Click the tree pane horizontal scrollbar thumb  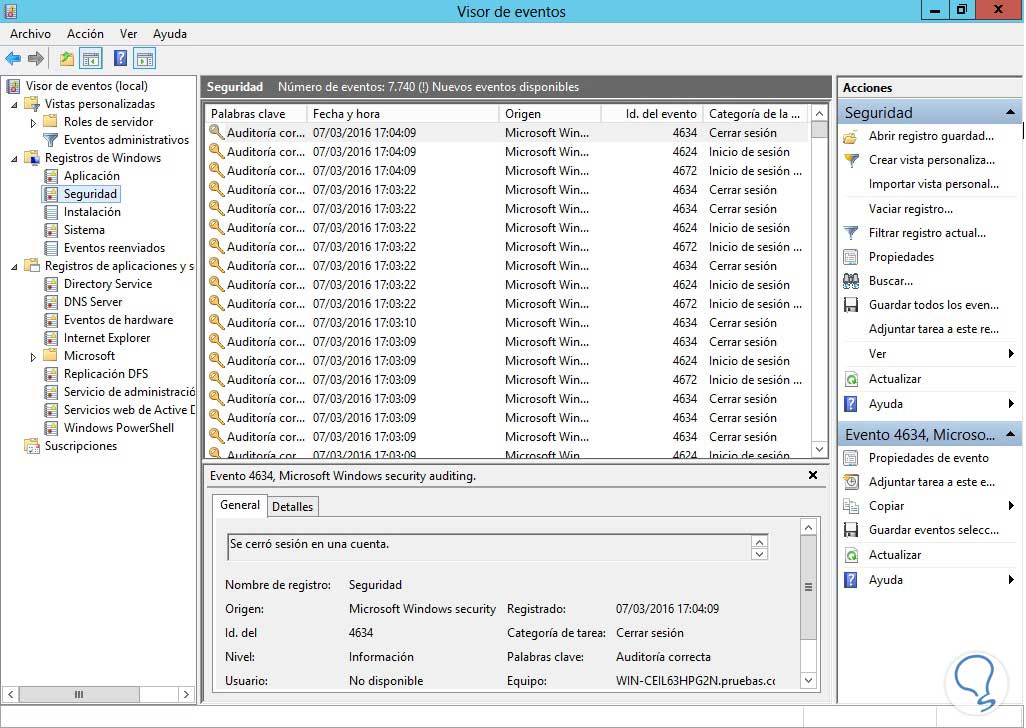coord(79,695)
